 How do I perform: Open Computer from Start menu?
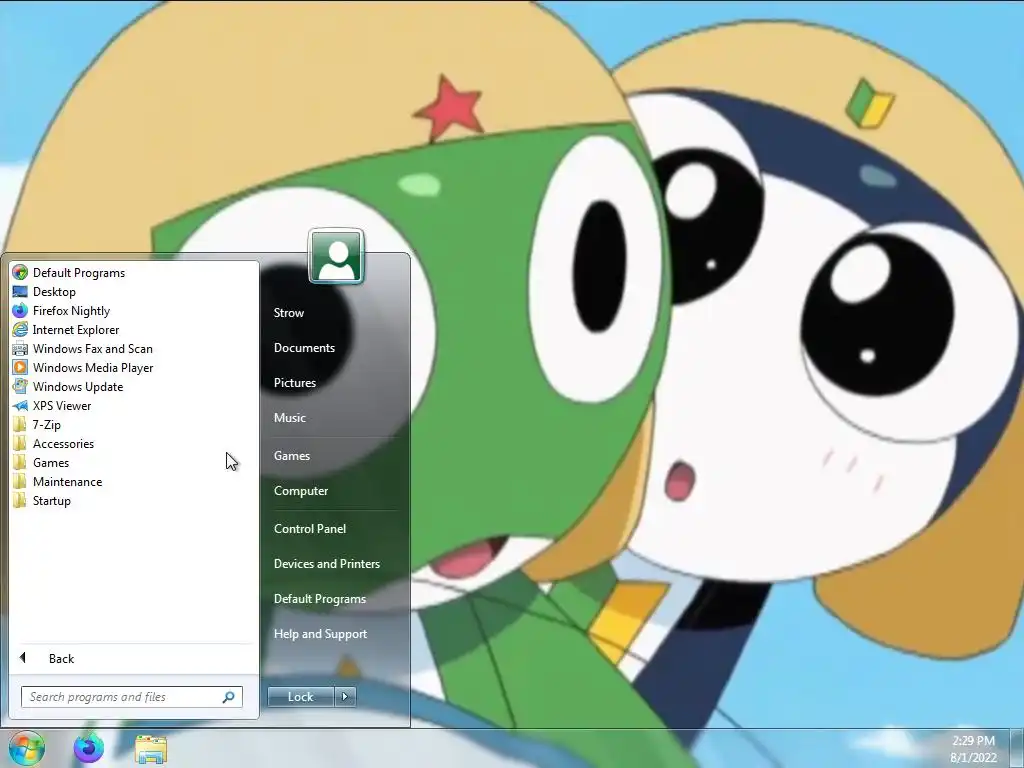tap(300, 491)
